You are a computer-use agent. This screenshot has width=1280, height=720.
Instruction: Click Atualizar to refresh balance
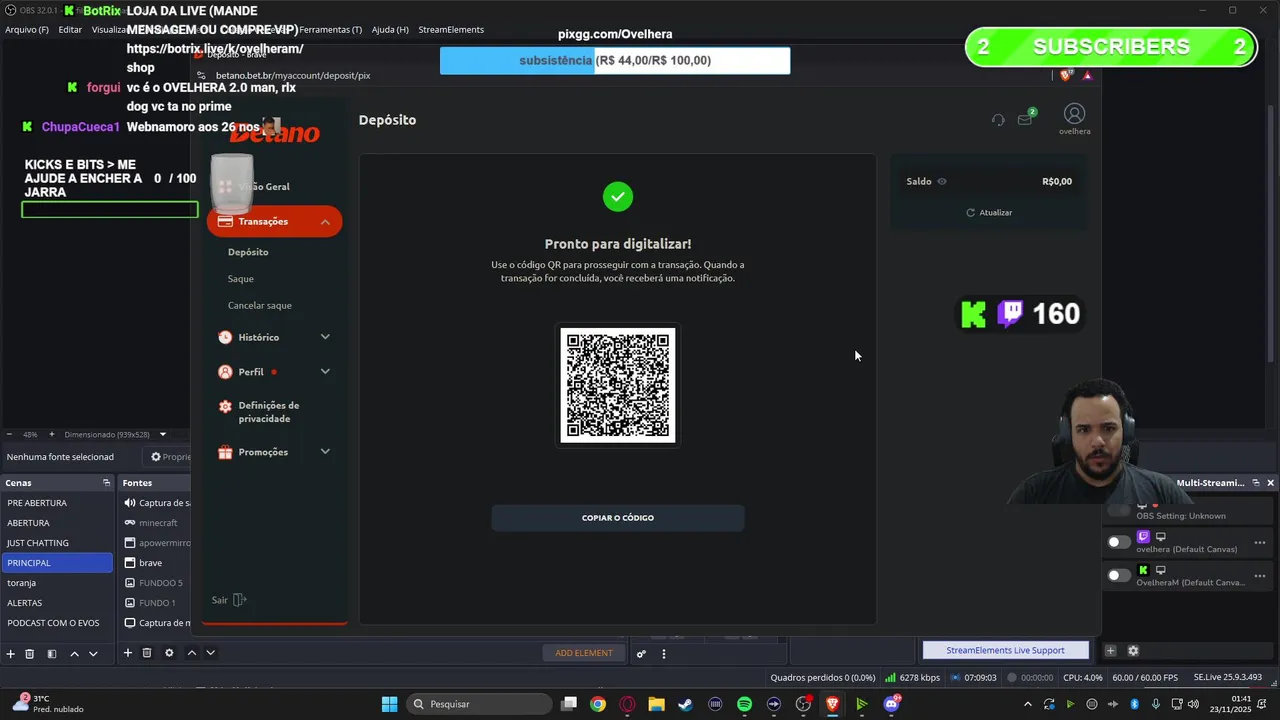(989, 213)
